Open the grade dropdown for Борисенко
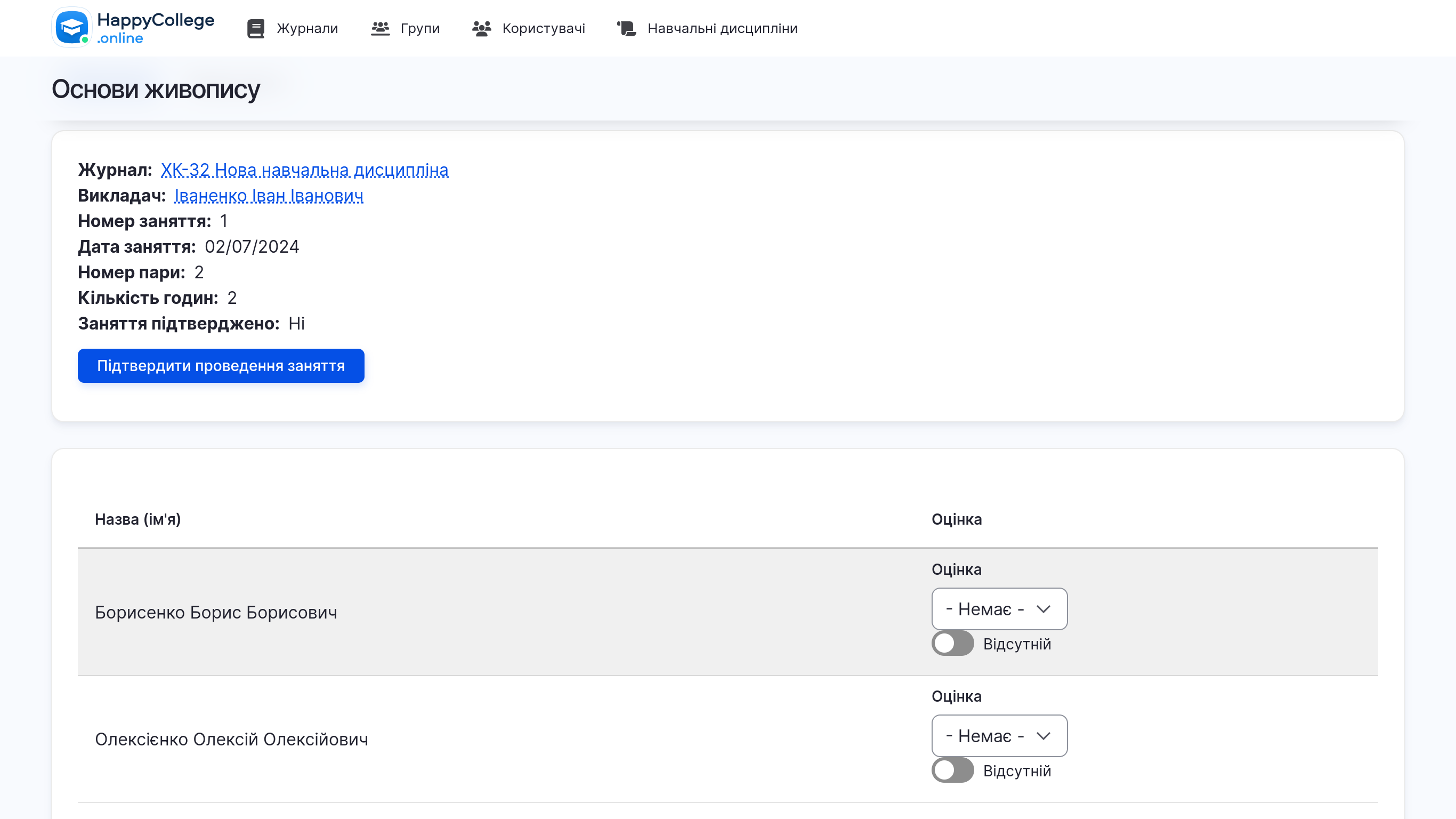 pyautogui.click(x=999, y=609)
